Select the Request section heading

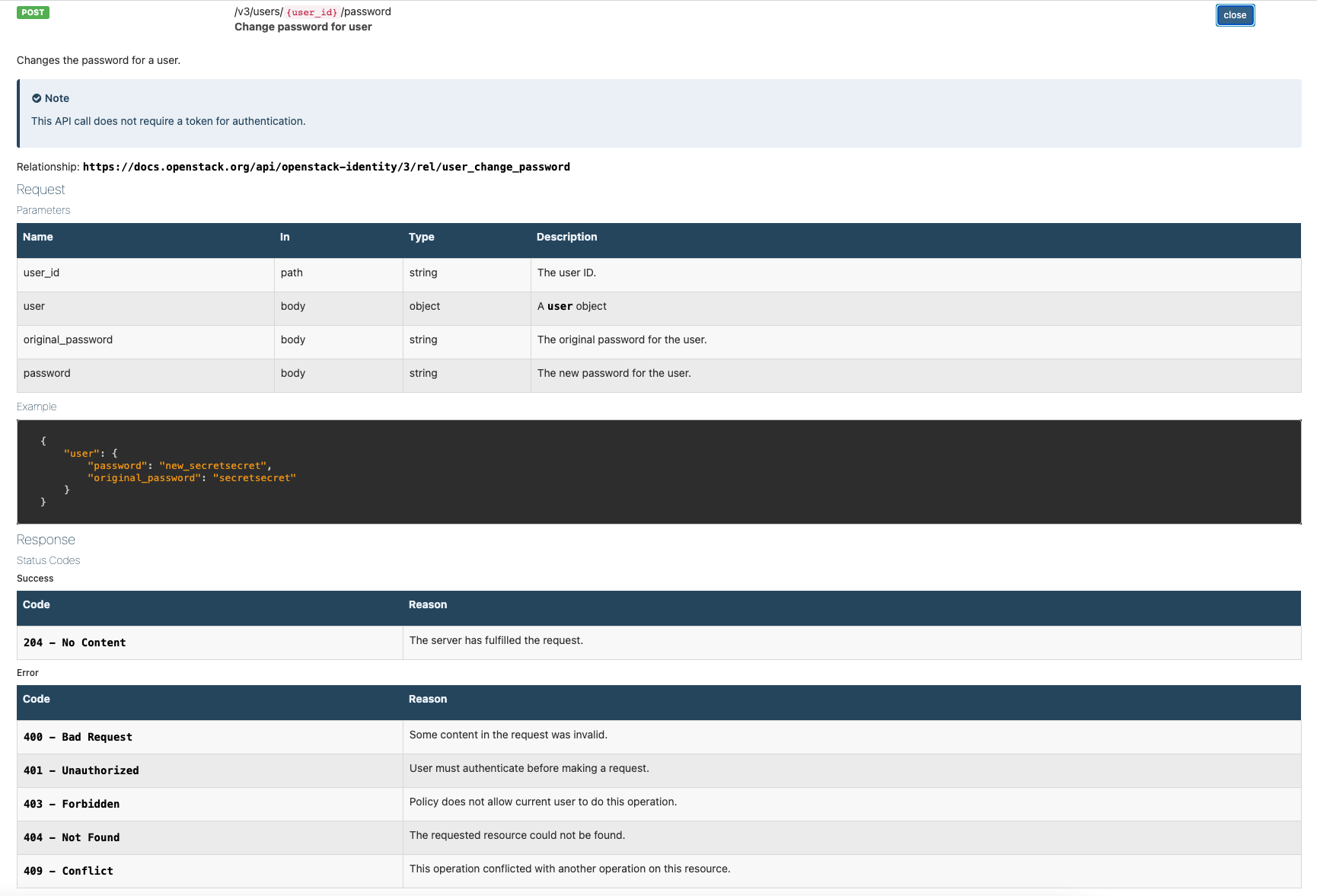(x=41, y=190)
